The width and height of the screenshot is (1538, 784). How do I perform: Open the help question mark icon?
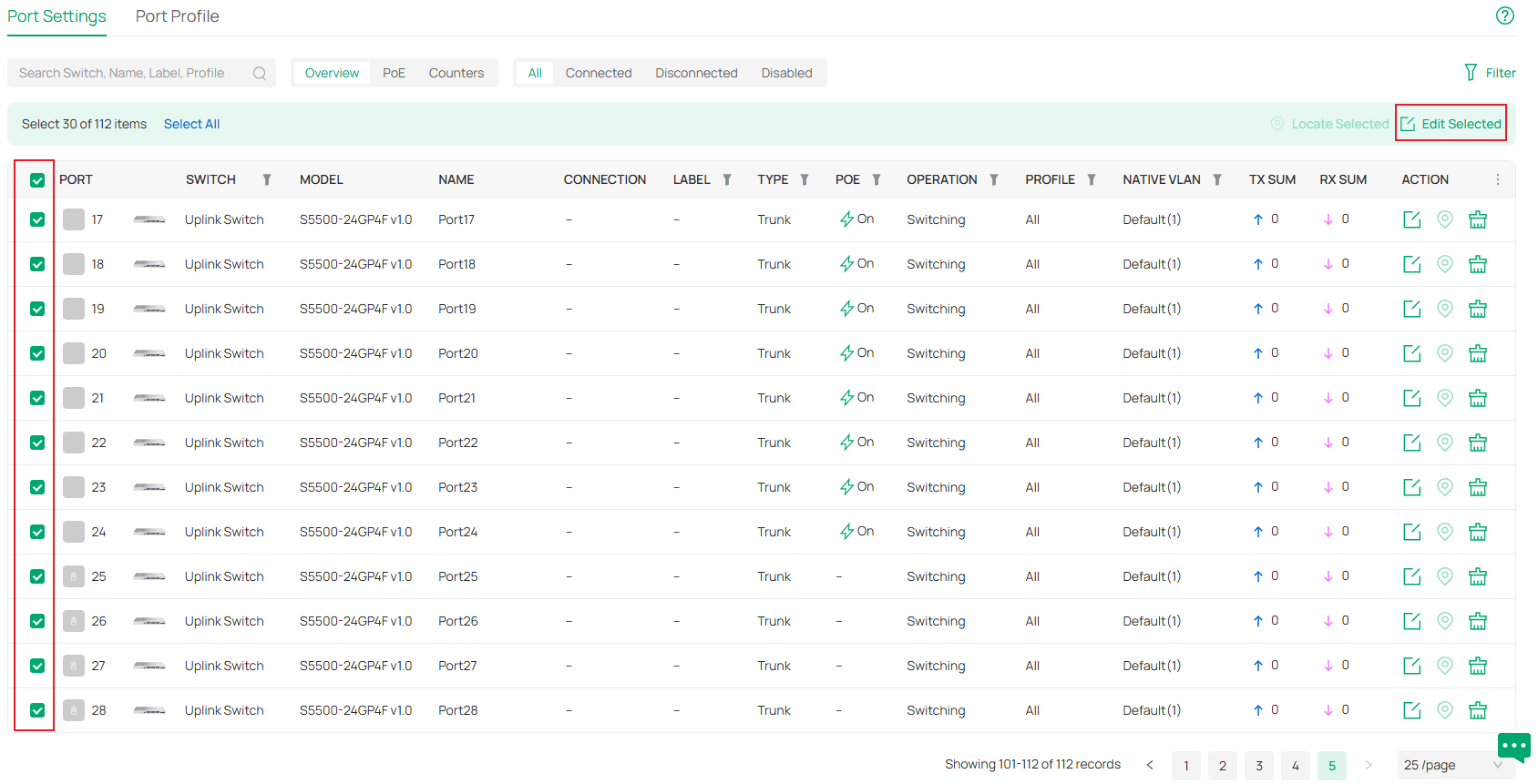tap(1504, 15)
